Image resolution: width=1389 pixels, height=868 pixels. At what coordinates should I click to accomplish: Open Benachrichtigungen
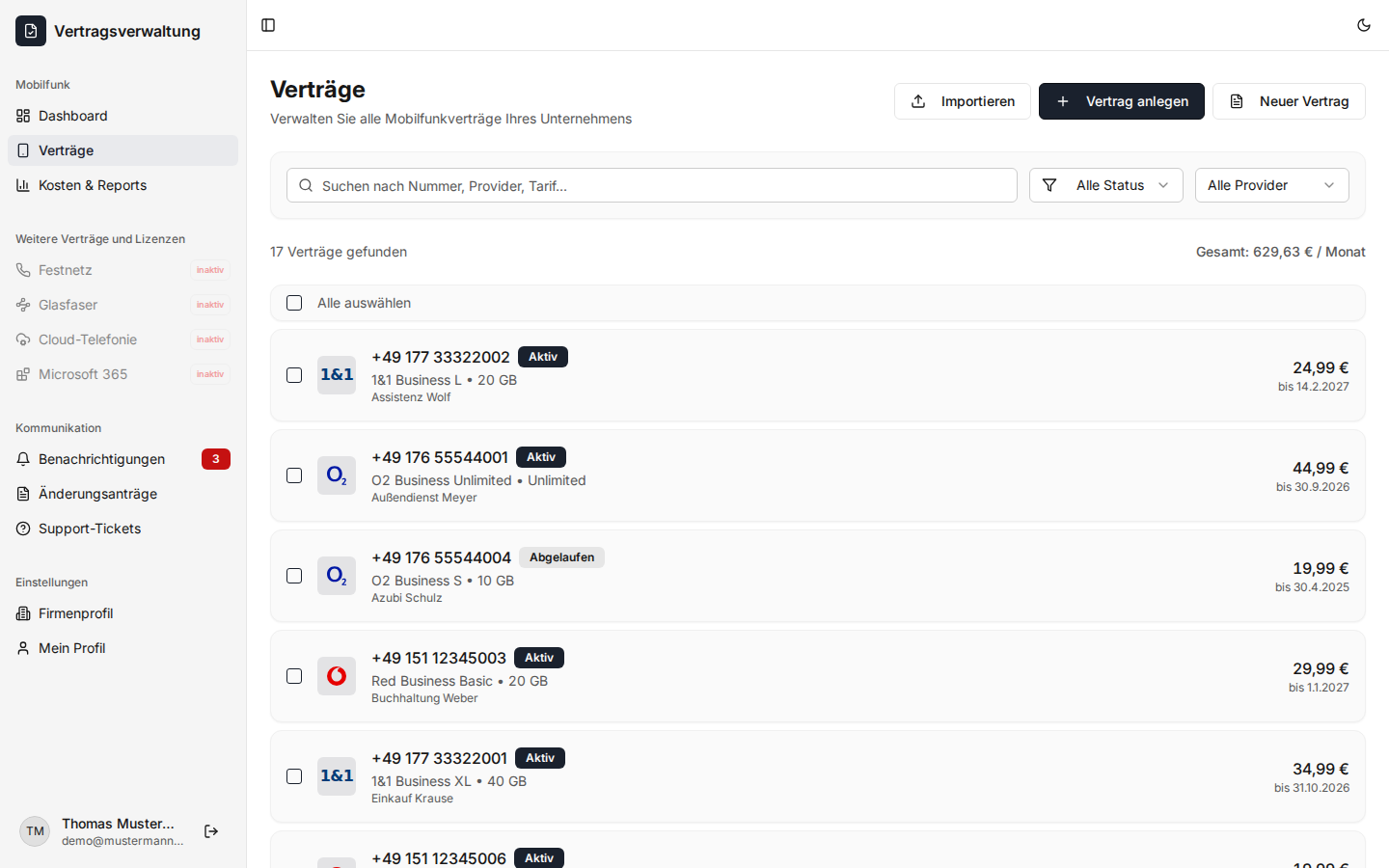(123, 459)
